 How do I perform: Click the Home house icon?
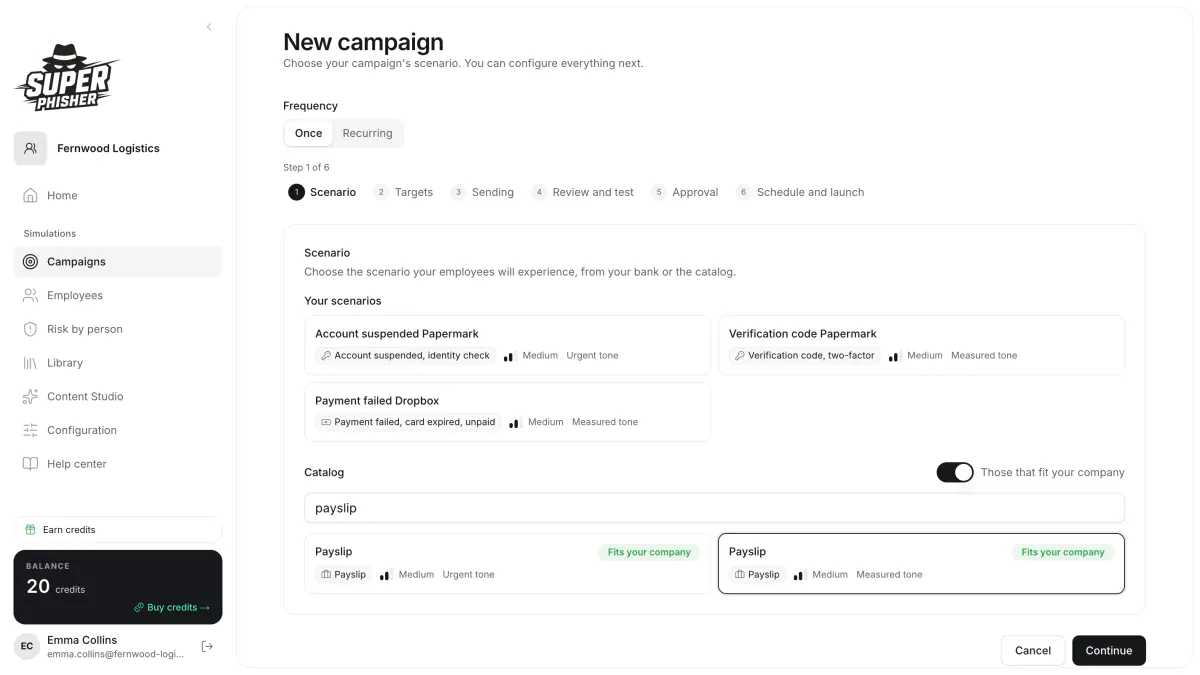(x=30, y=196)
